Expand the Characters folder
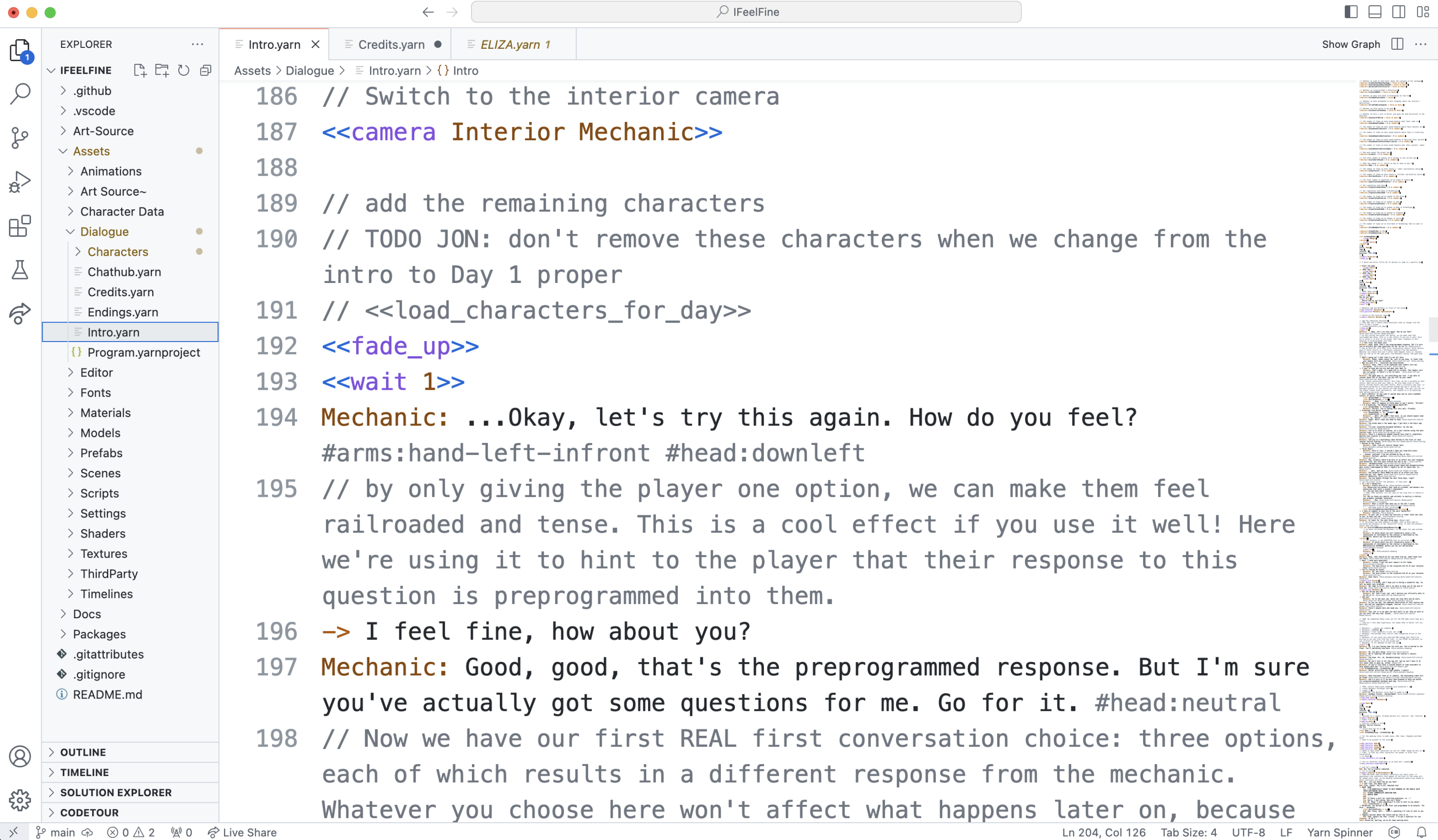 coord(118,251)
